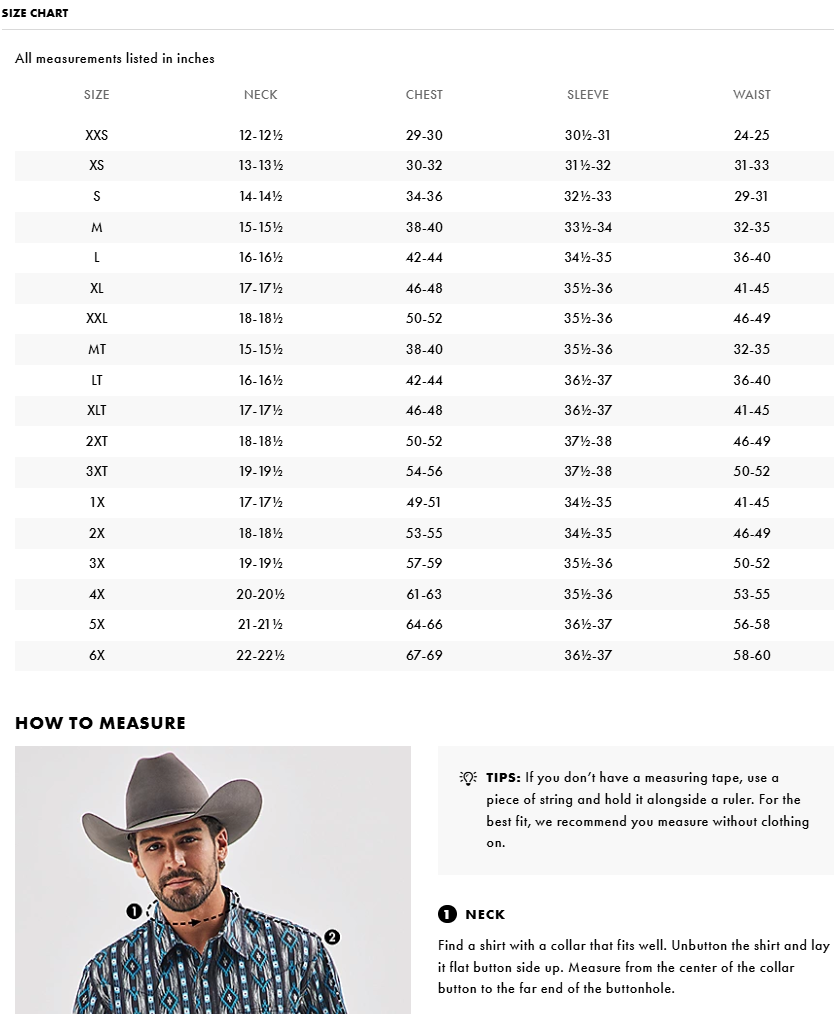Select the XXL size row label
Image resolution: width=834 pixels, height=1014 pixels.
(97, 319)
